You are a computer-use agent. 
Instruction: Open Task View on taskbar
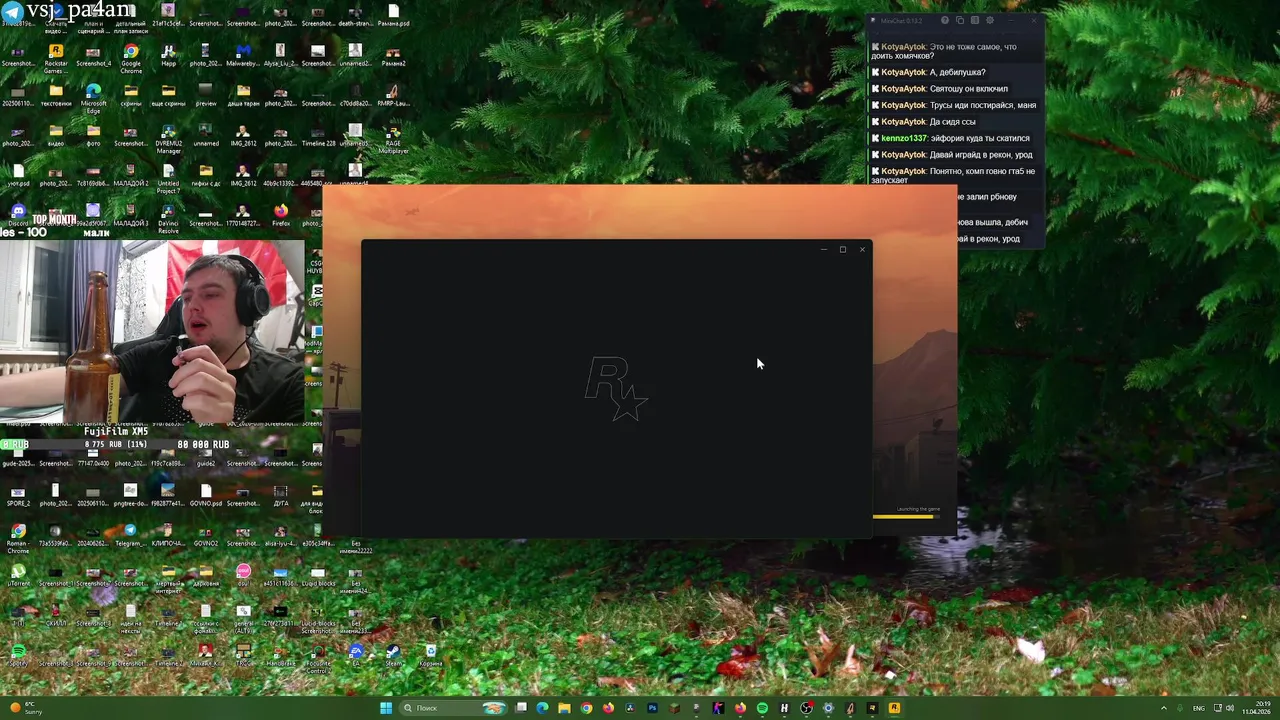tap(521, 708)
